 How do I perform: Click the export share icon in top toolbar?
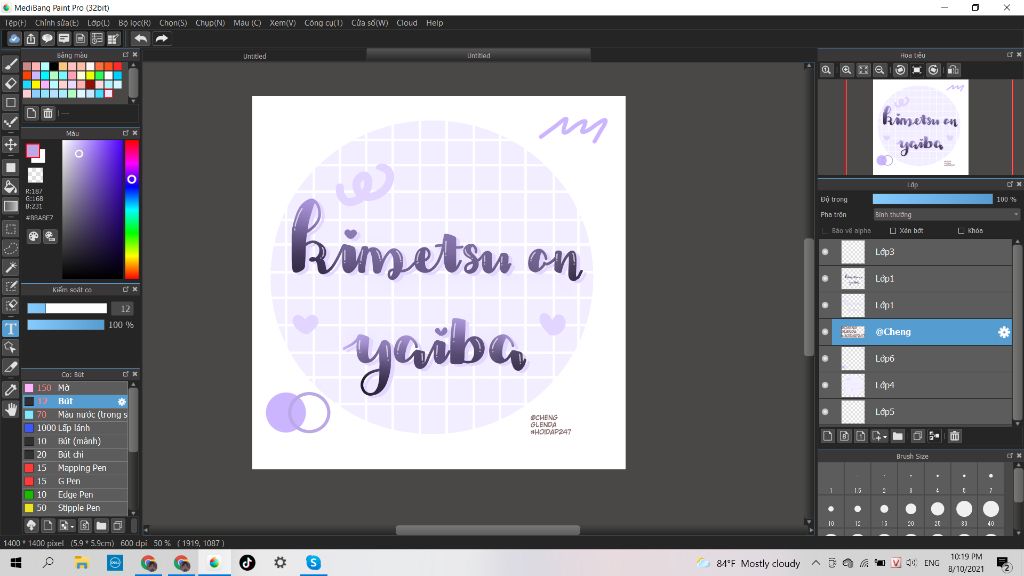(x=31, y=39)
